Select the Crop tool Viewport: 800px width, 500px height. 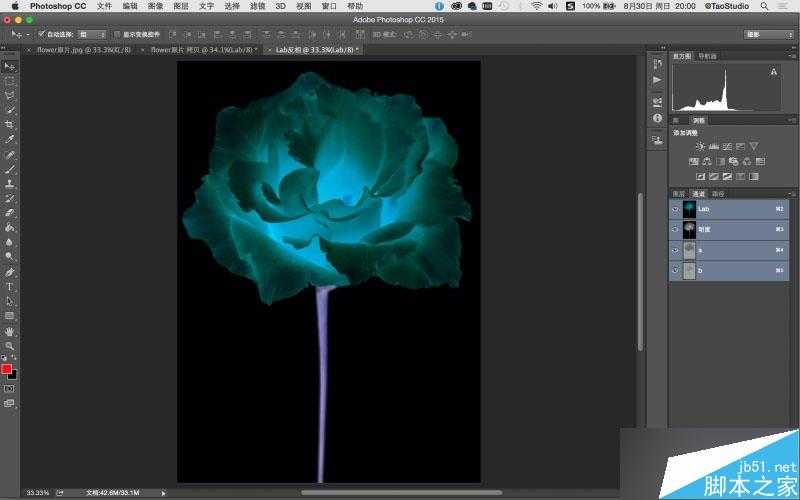[10, 125]
